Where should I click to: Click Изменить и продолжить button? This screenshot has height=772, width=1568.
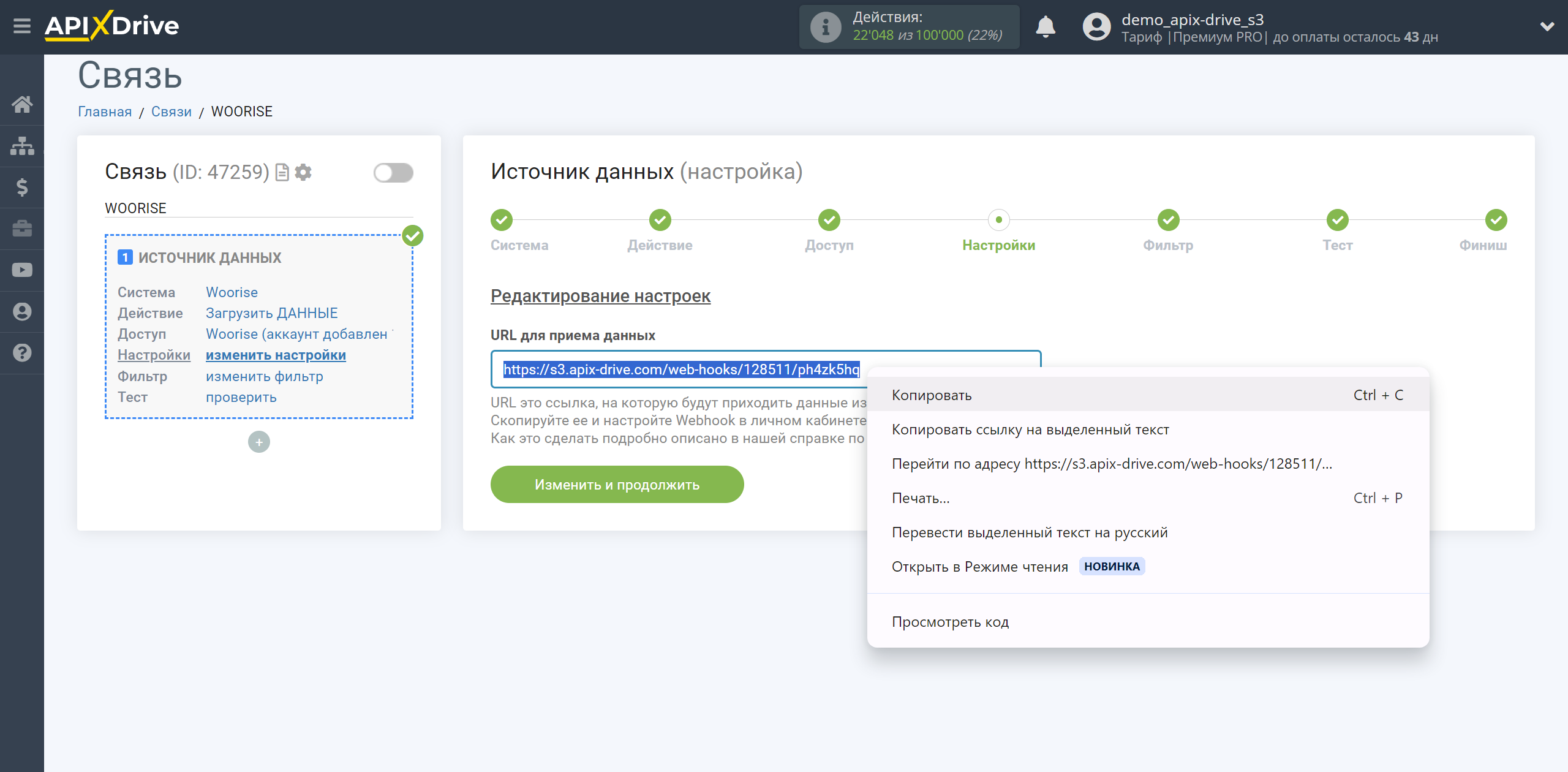point(617,485)
